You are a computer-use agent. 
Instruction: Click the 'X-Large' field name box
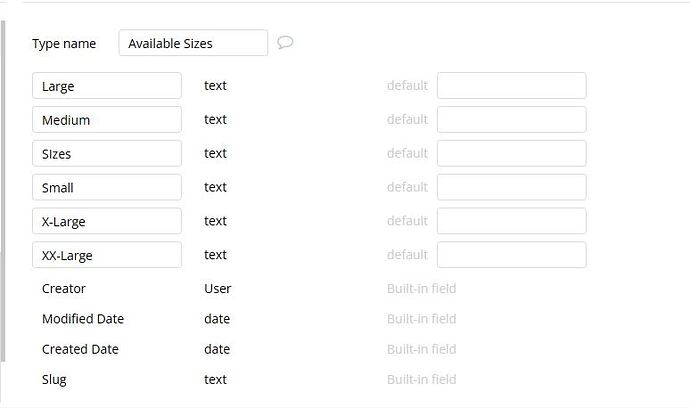click(107, 221)
